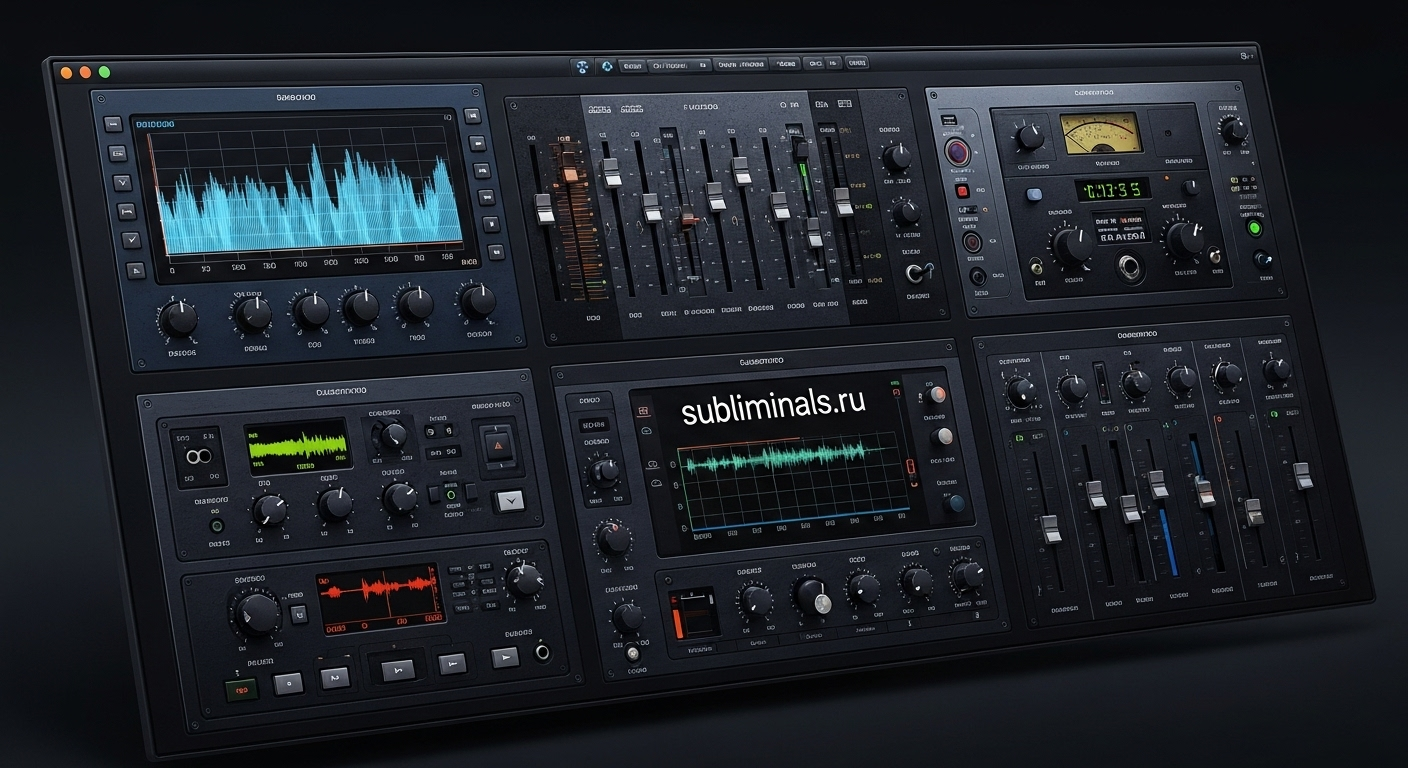1408x768 pixels.
Task: Click the rightmost fader handle in bottom-right mixer
Action: pos(1303,476)
